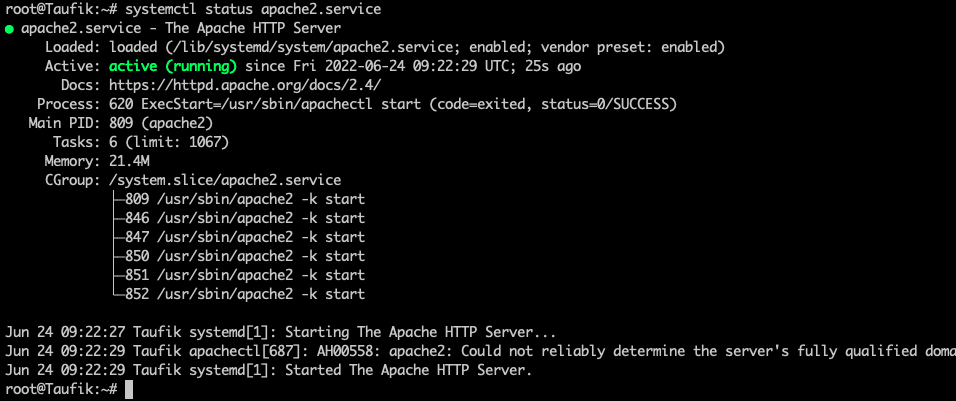Screen dimensions: 956x401
Task: Click the Tasks '6 (limit: 1067)' value
Action: pyautogui.click(x=169, y=143)
